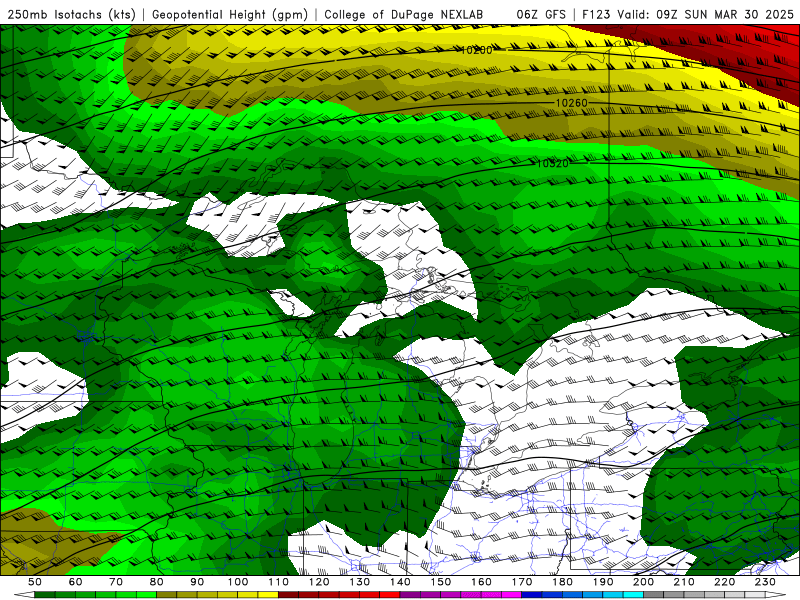The image size is (800, 600).
Task: Click the bright magenta swatch just before 170
Action: click(511, 595)
